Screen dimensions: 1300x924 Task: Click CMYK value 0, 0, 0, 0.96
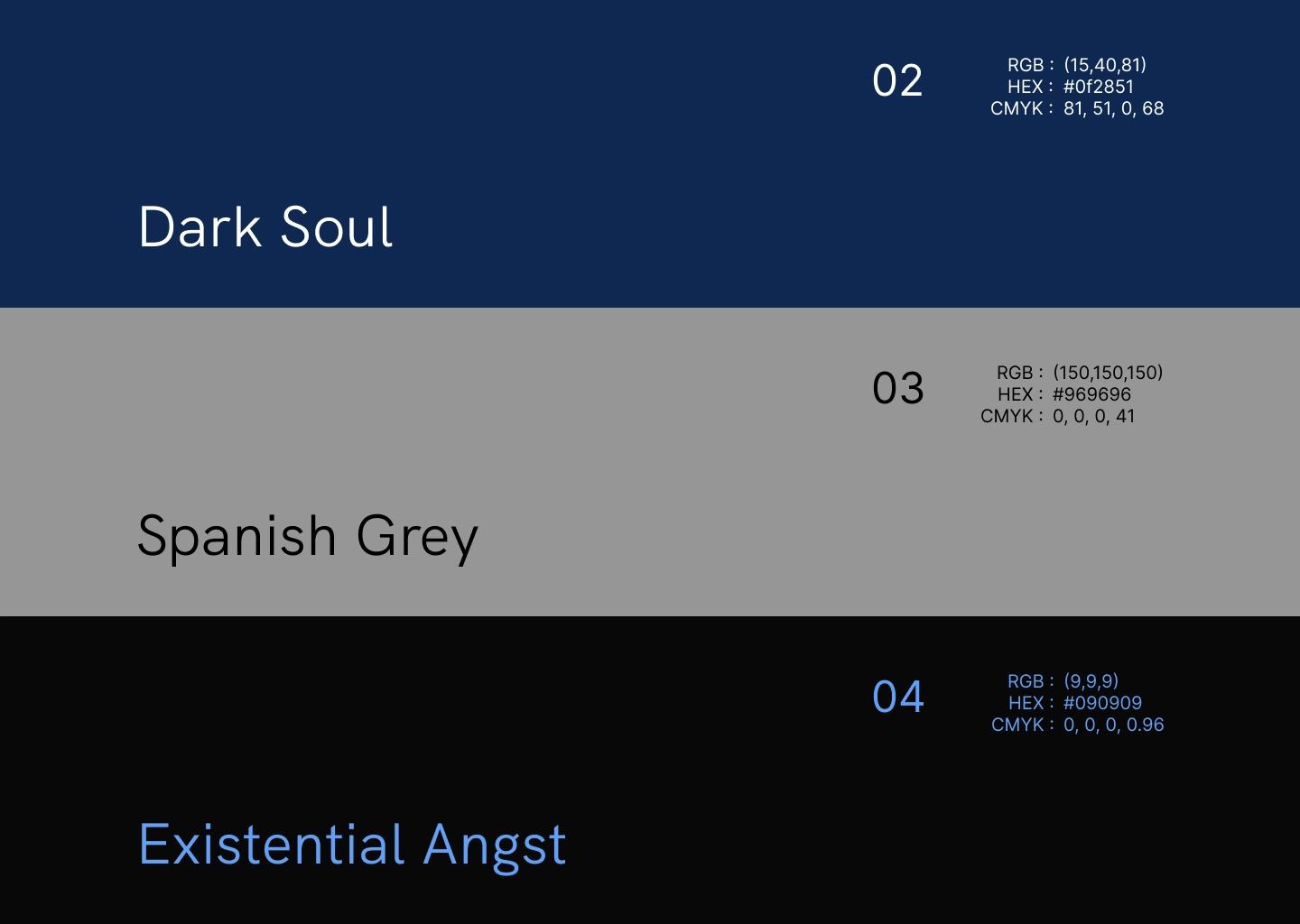1113,725
